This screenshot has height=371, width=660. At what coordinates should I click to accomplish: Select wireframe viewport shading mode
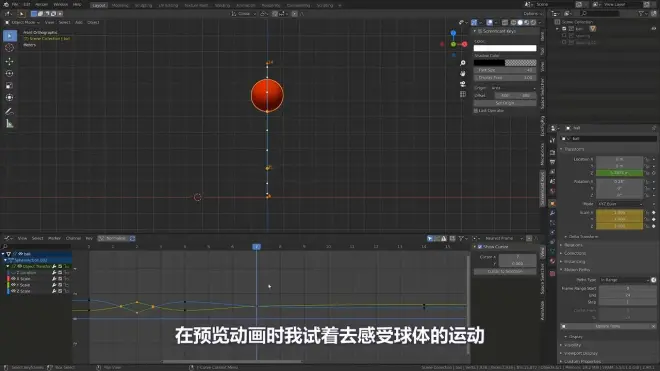tap(513, 22)
